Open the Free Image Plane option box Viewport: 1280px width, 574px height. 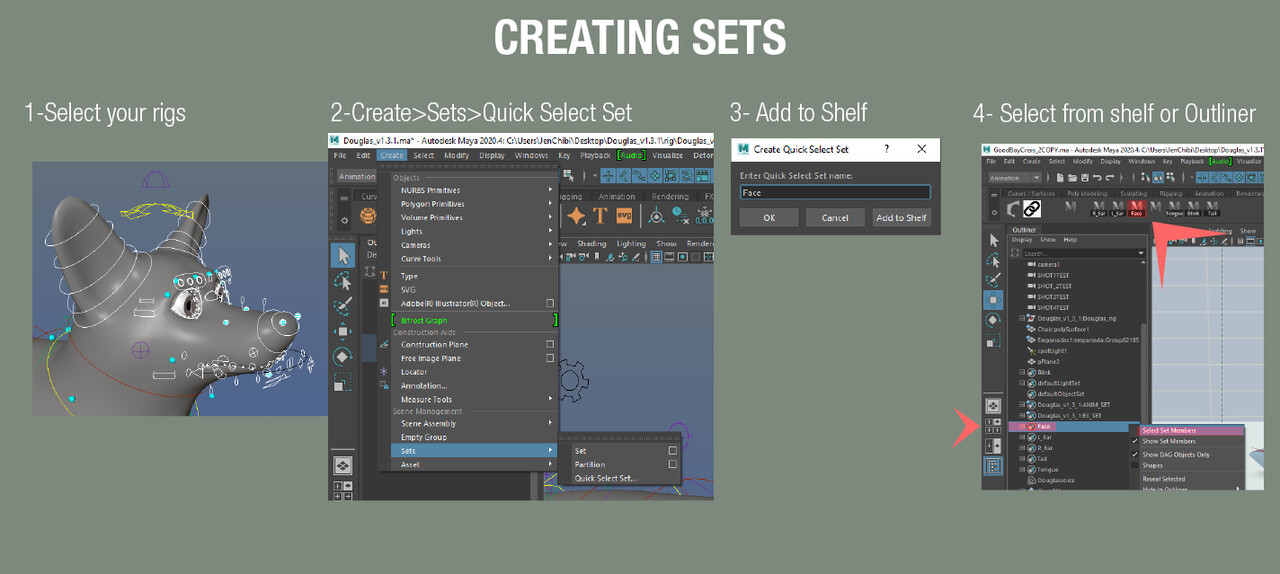[550, 358]
